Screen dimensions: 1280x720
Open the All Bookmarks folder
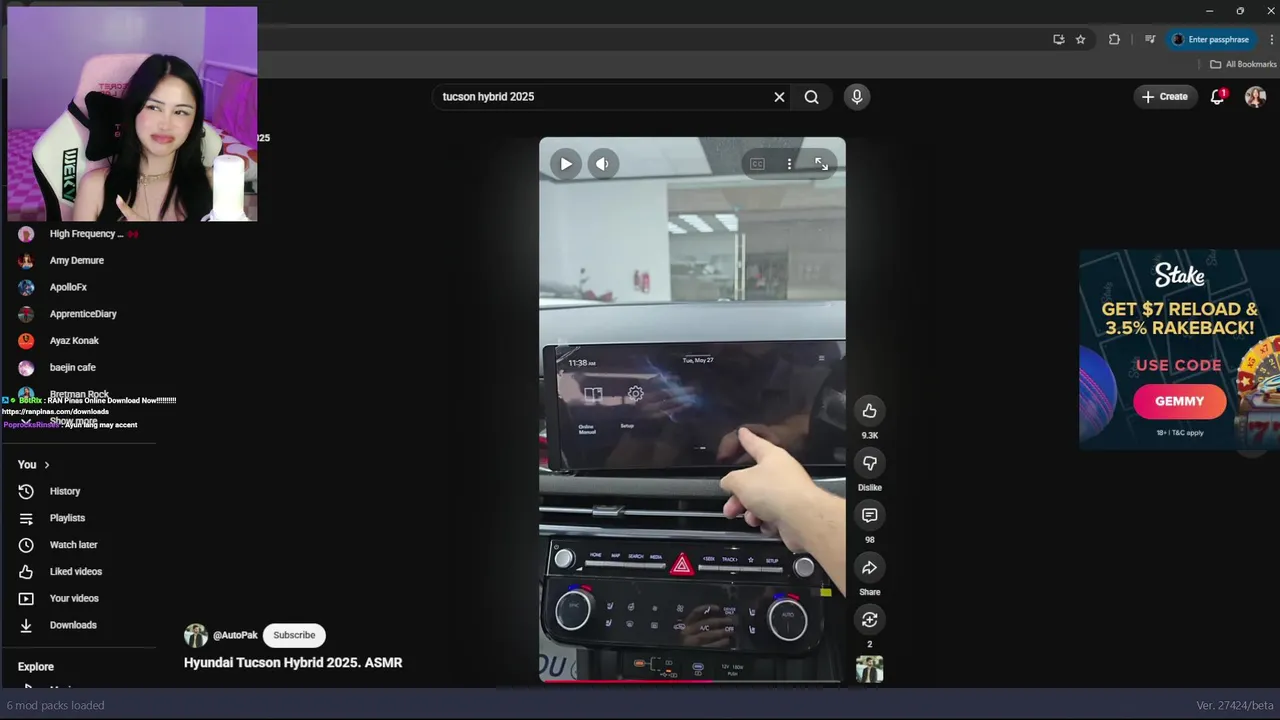1243,64
